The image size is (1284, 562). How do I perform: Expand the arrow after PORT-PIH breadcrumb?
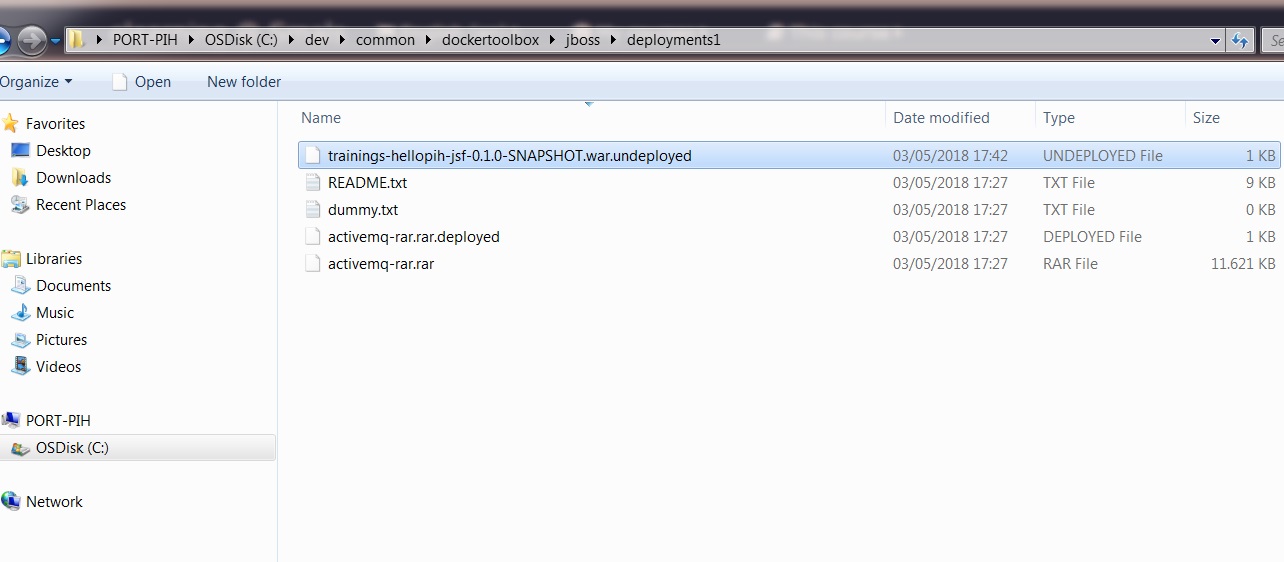pos(192,40)
